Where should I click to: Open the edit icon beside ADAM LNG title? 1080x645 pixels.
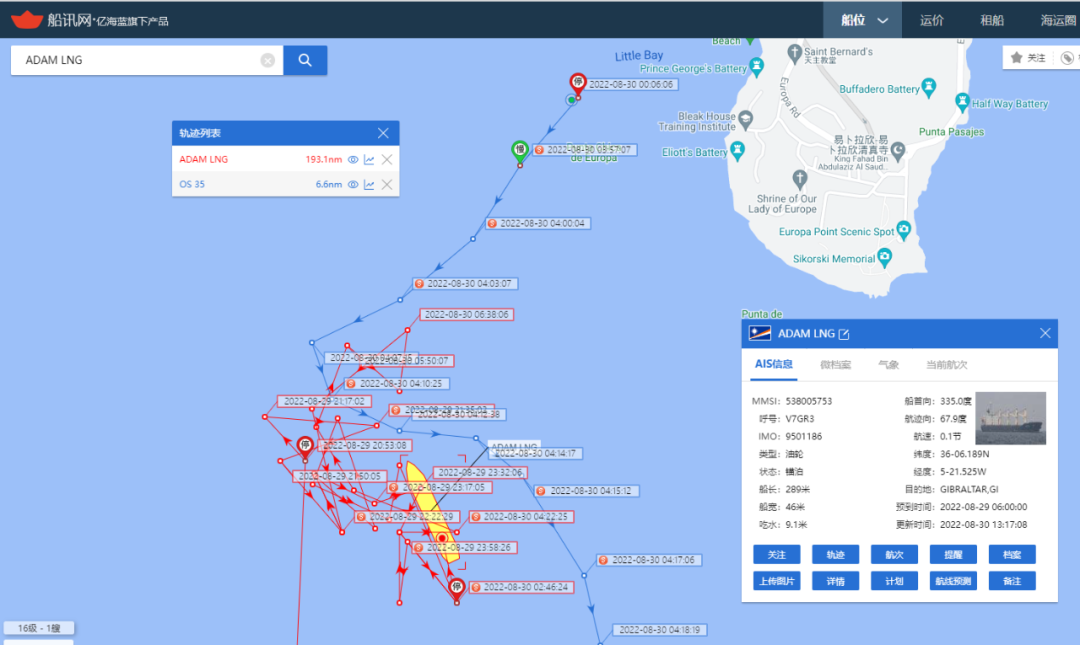point(844,334)
